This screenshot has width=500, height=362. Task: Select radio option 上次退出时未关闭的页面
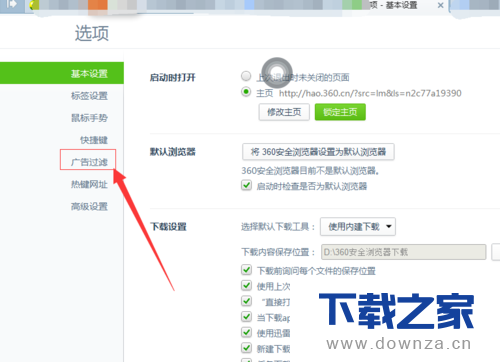click(x=246, y=76)
